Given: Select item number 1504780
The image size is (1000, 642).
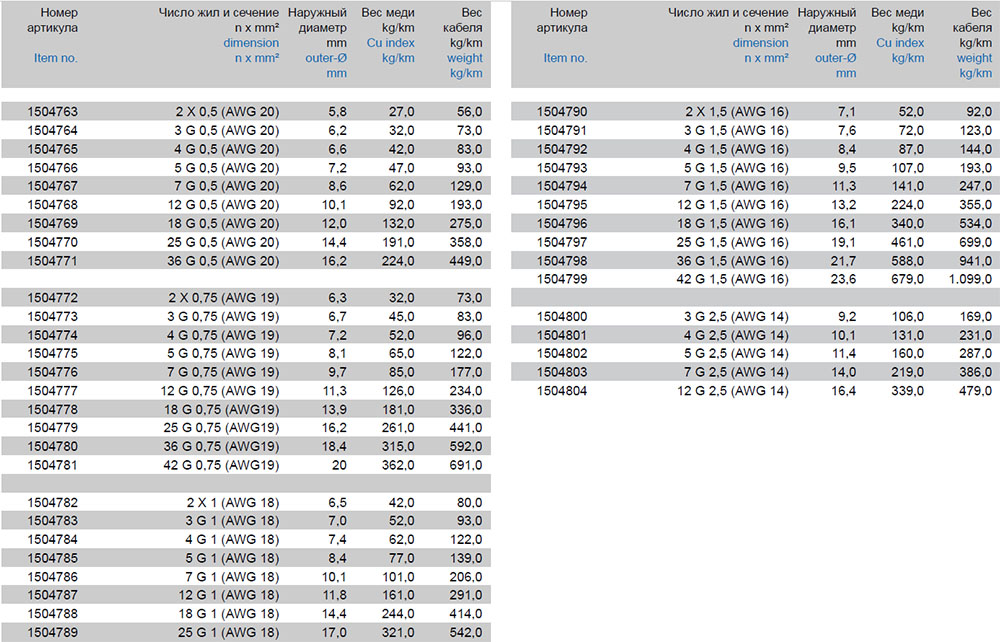Looking at the screenshot, I should (52, 446).
